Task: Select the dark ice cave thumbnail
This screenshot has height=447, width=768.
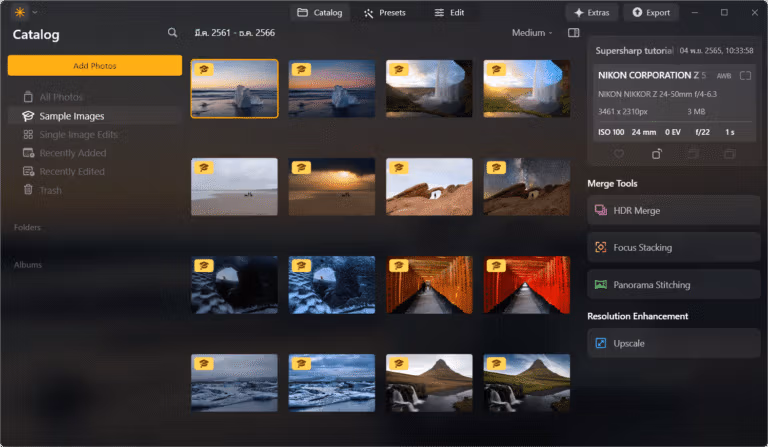Action: (x=234, y=285)
